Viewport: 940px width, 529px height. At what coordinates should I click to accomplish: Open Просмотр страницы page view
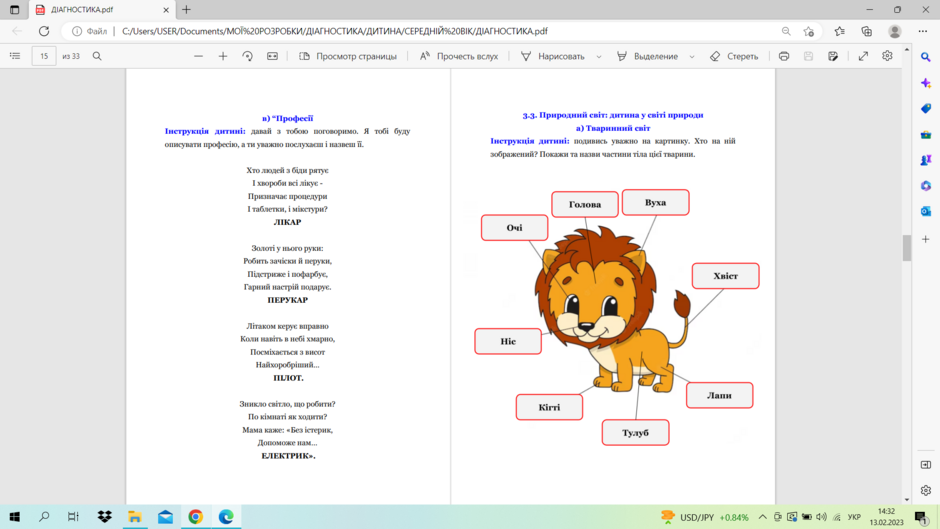click(x=348, y=56)
